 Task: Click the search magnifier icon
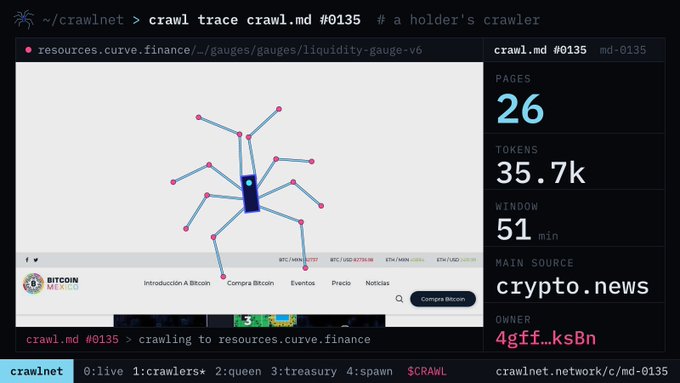click(399, 299)
